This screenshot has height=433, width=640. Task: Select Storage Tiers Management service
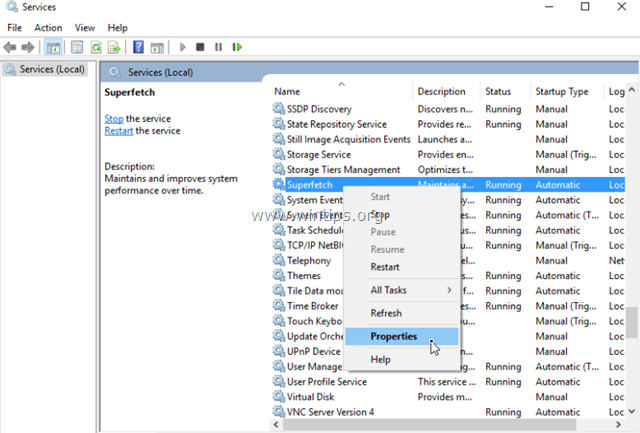pyautogui.click(x=448, y=169)
